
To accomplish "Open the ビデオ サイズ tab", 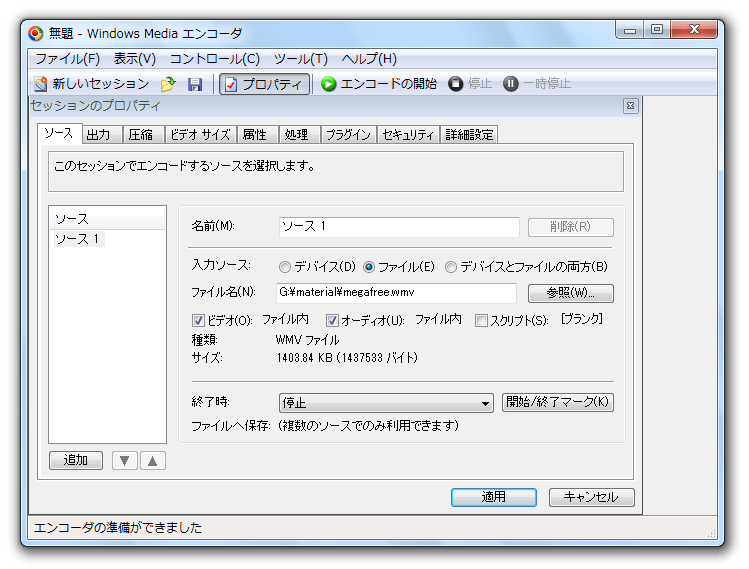I will [x=200, y=135].
